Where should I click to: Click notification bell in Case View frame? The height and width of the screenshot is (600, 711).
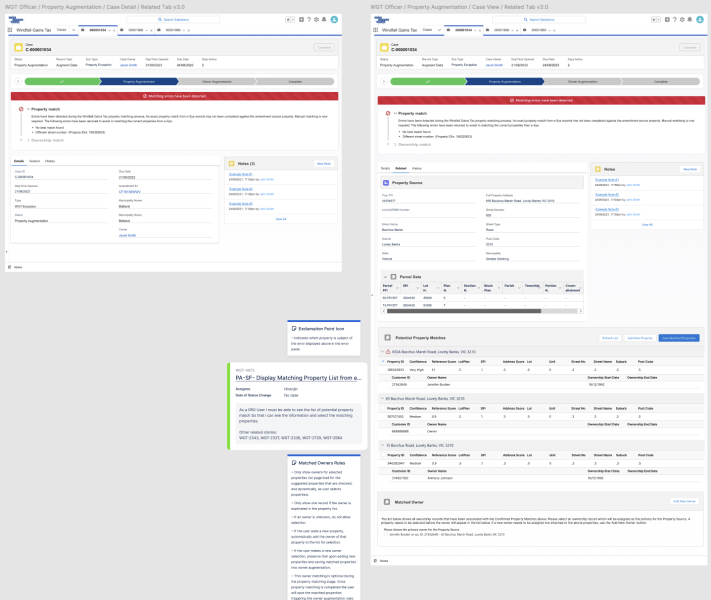[690, 20]
